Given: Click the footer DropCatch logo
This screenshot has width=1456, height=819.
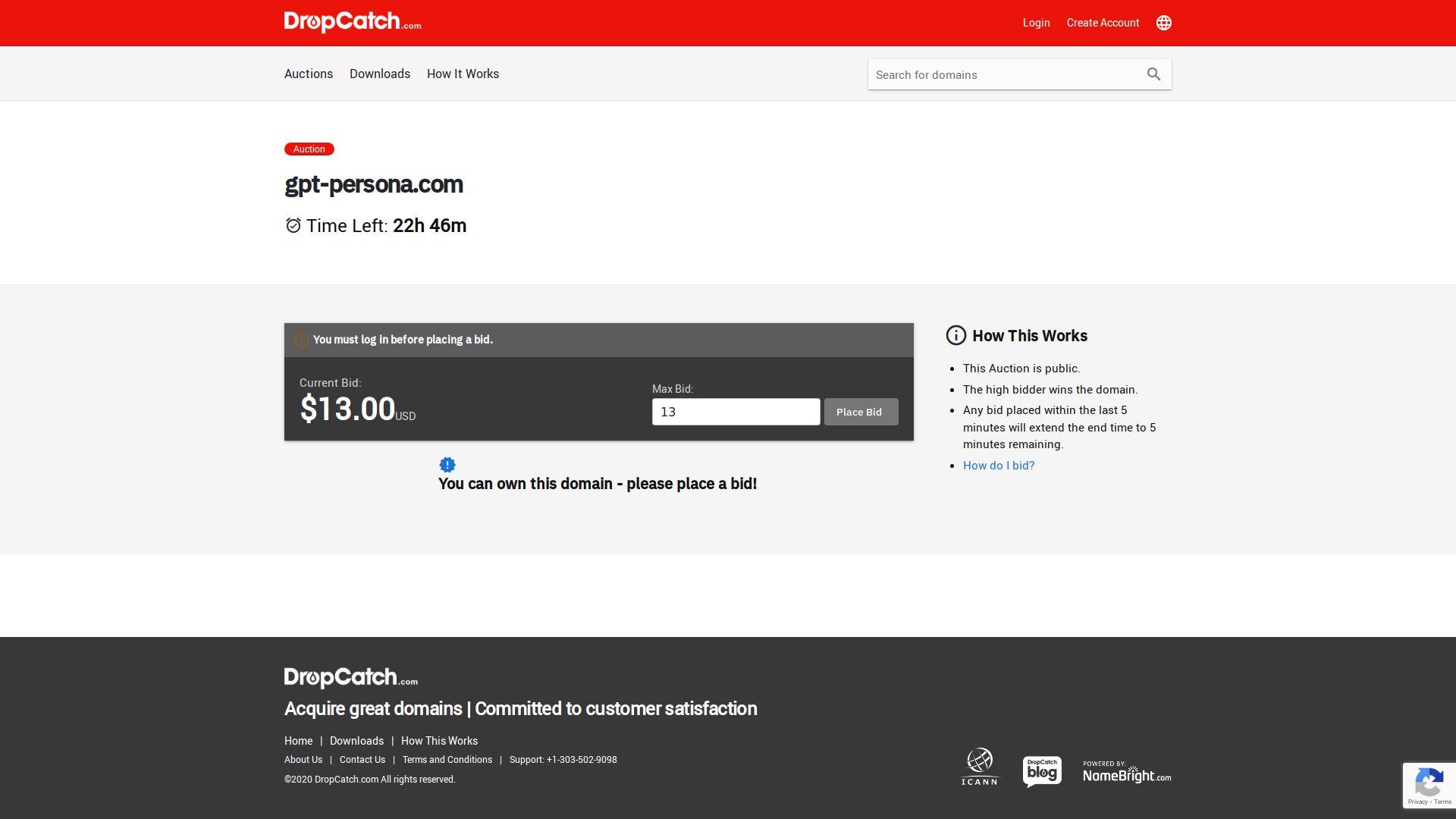Looking at the screenshot, I should coord(350,677).
